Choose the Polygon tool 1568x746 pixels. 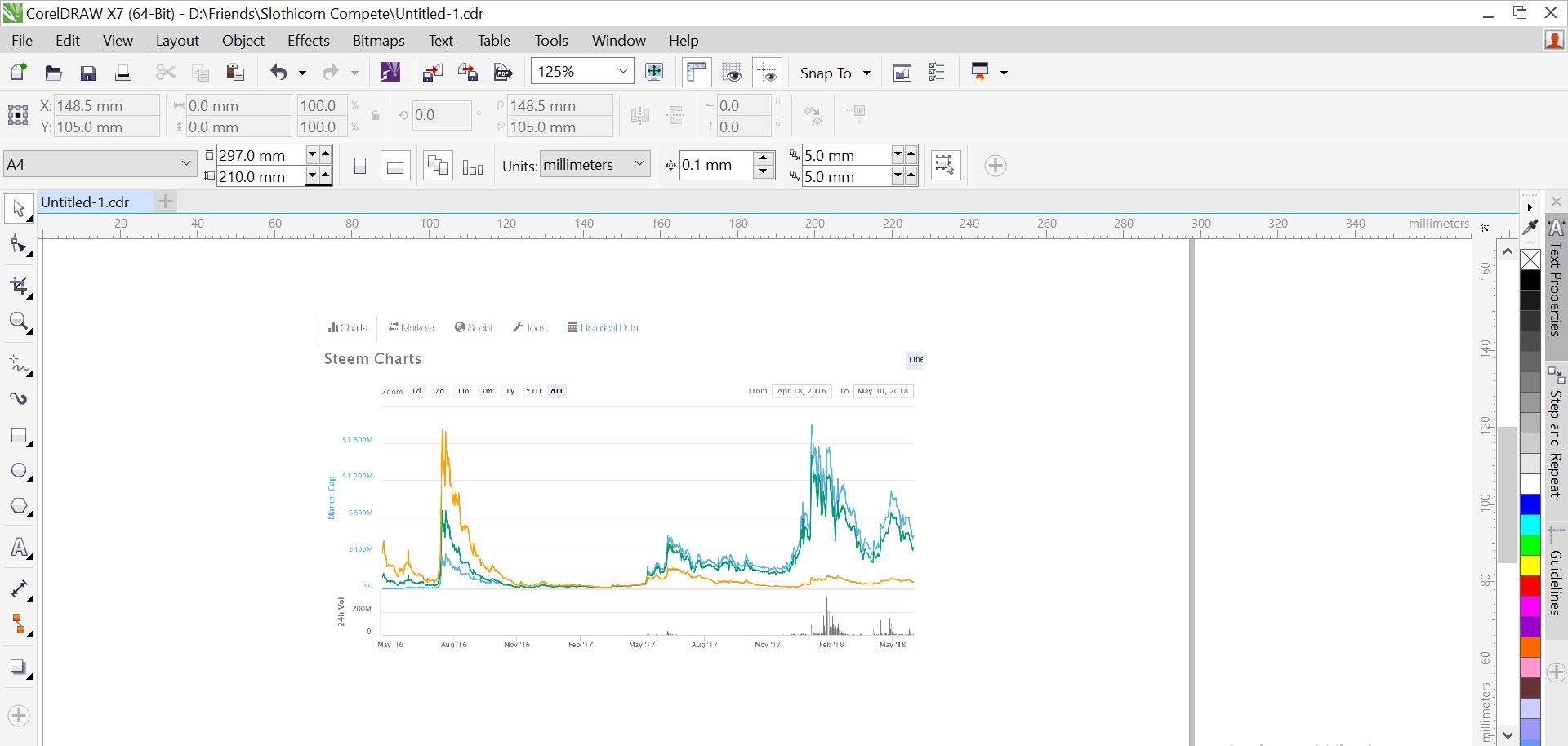(x=19, y=507)
